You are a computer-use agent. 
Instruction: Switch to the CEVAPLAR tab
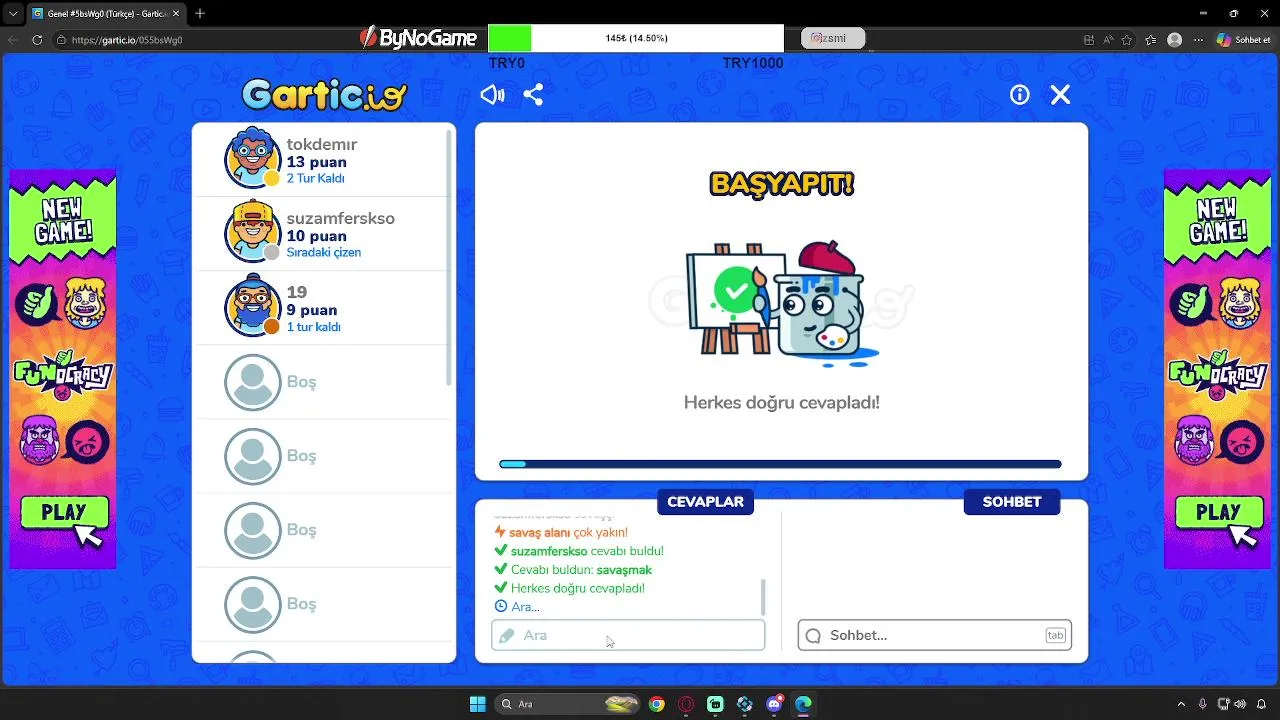(705, 502)
